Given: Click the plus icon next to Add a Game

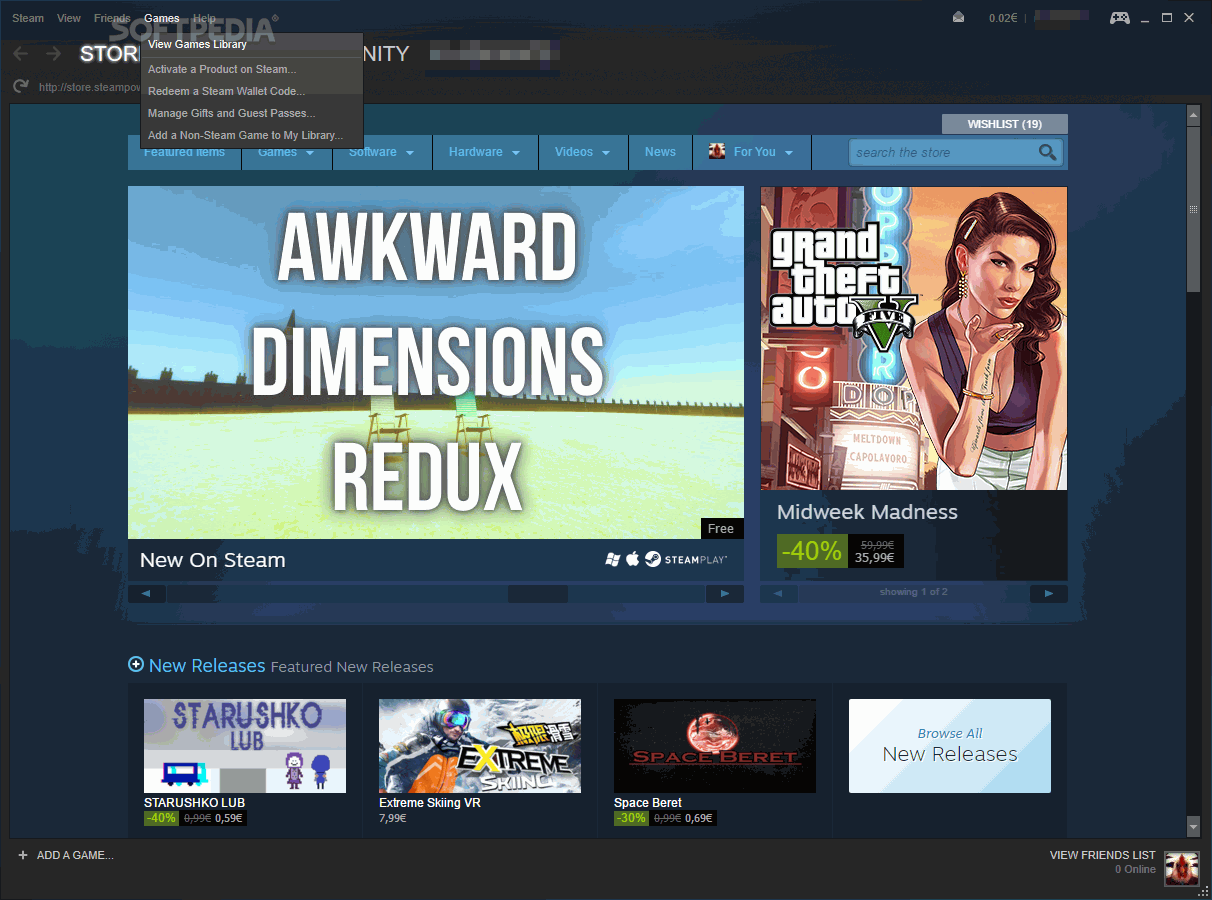Looking at the screenshot, I should point(23,856).
